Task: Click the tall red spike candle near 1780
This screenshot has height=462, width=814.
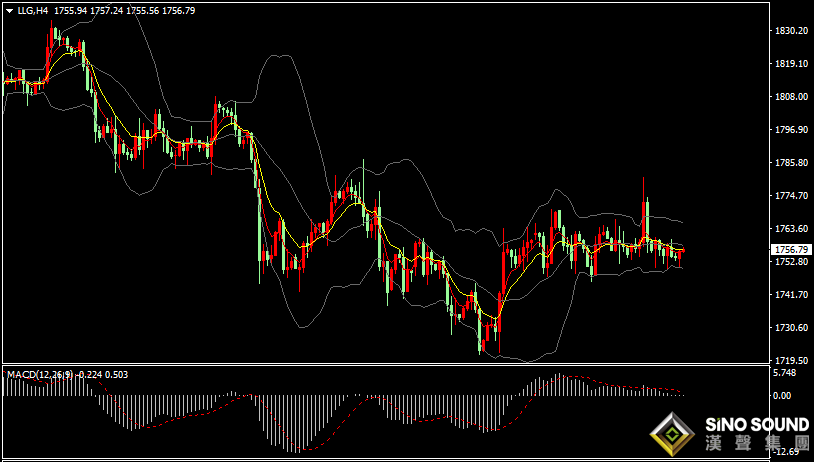Action: 644,208
